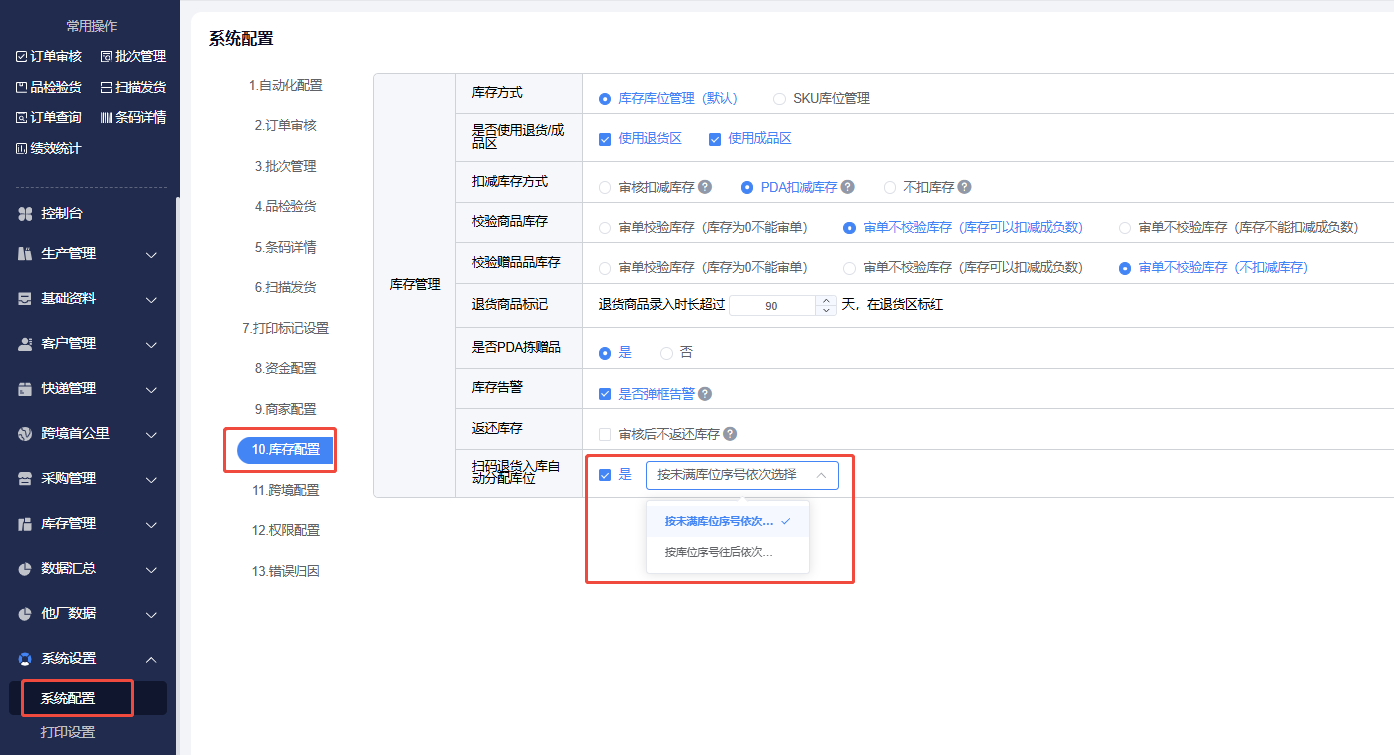Choose 按库位序号往后依次 dropdown option

coord(719,552)
